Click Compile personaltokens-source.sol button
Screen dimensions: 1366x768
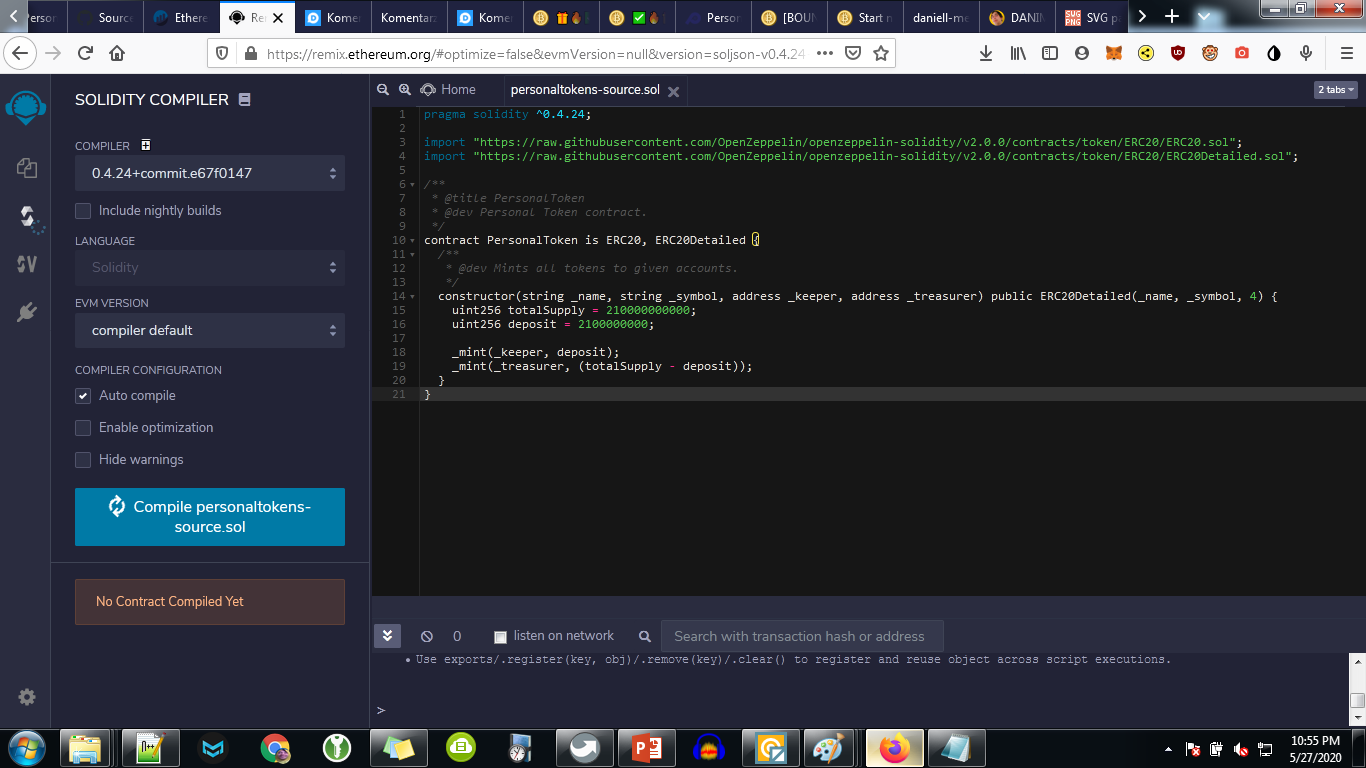point(209,516)
